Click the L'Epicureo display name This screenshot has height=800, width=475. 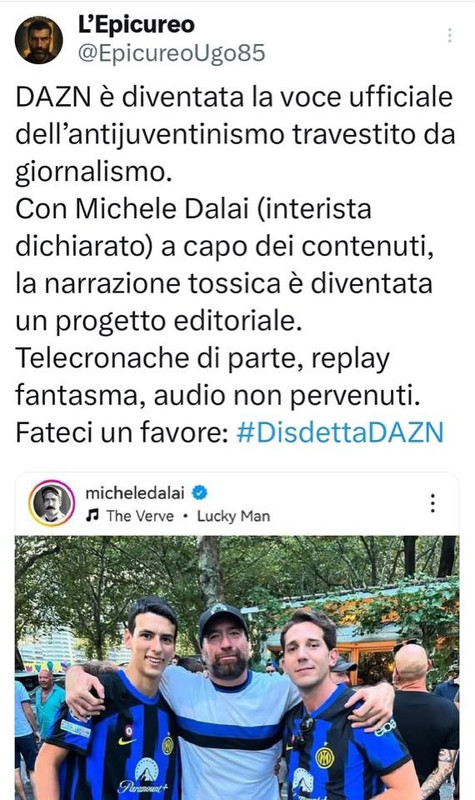[x=136, y=25]
